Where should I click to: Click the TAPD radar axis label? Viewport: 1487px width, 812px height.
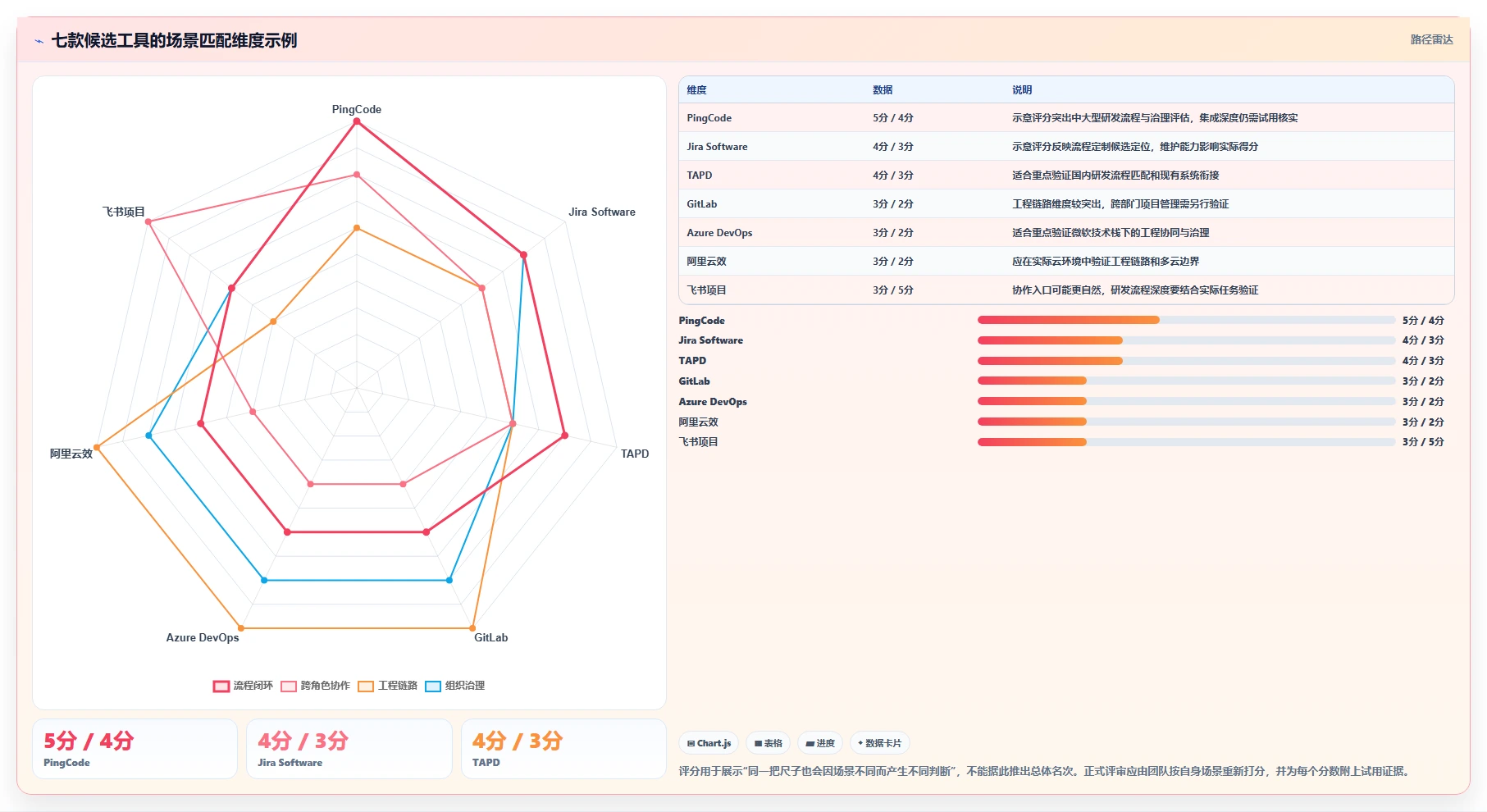(635, 454)
